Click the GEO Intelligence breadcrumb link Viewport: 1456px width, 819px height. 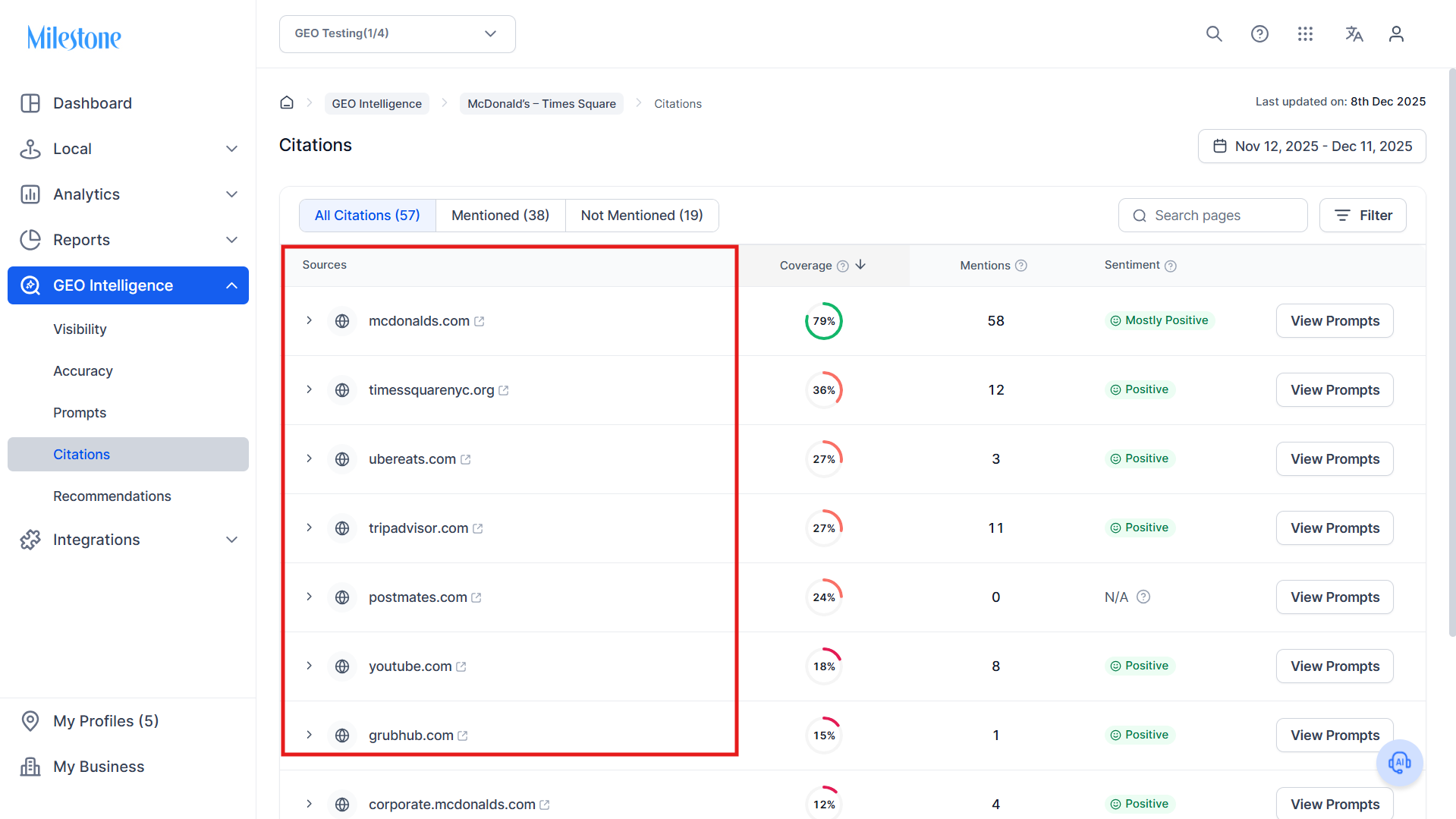(x=376, y=103)
